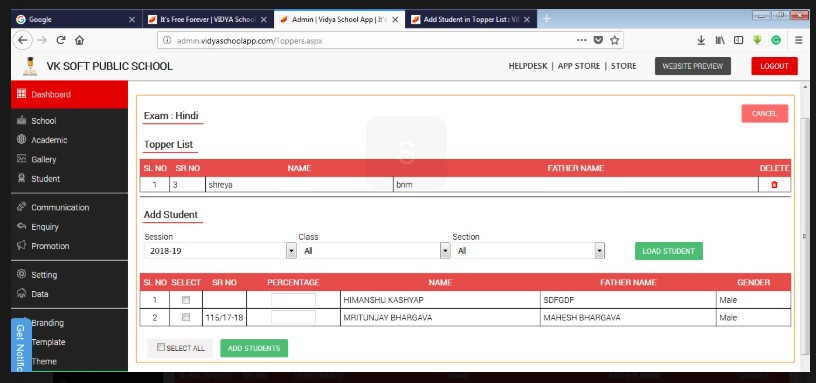
Task: Click the CANCEL button
Action: 764,113
